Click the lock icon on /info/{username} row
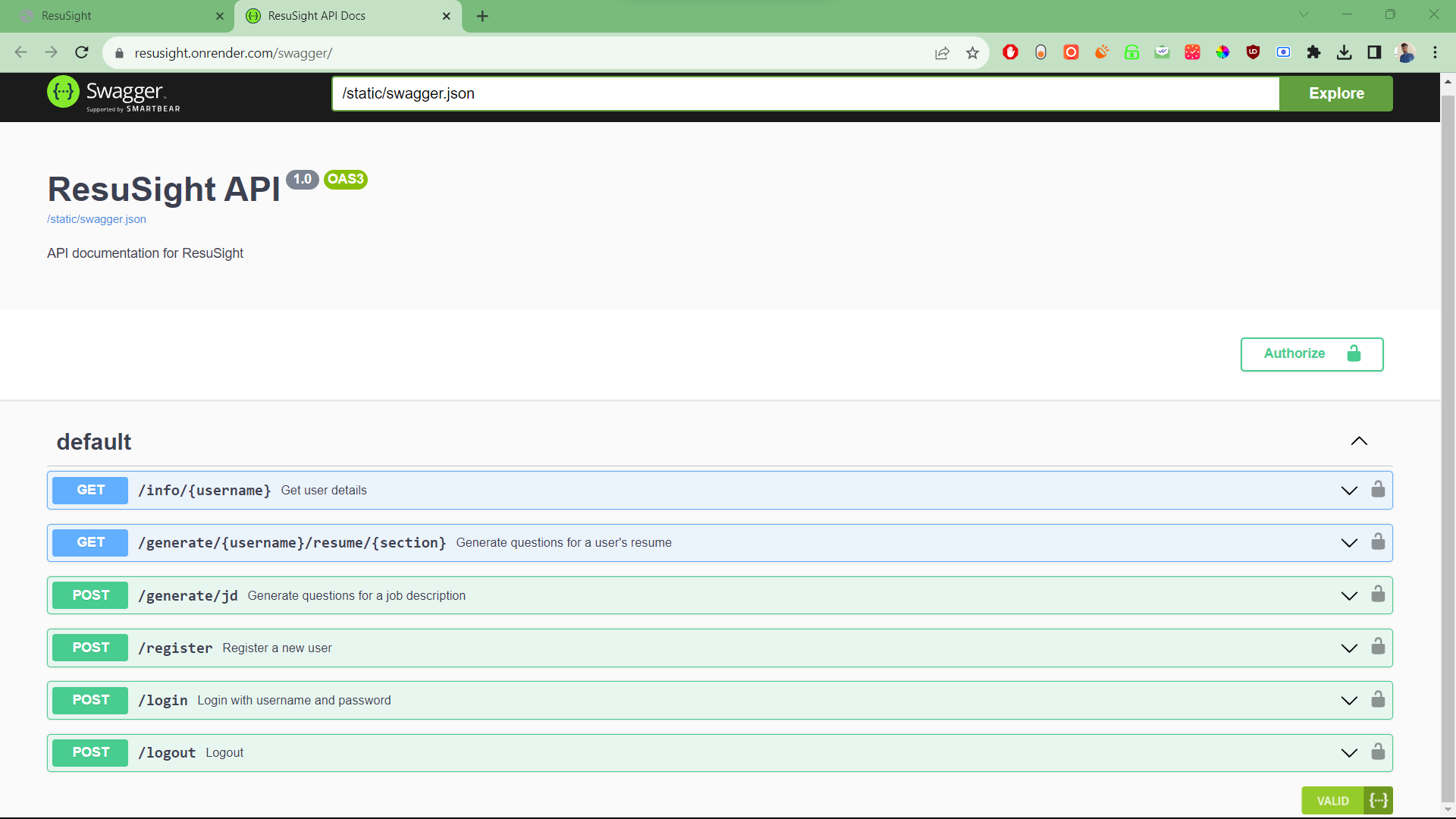Image resolution: width=1456 pixels, height=819 pixels. (x=1378, y=490)
